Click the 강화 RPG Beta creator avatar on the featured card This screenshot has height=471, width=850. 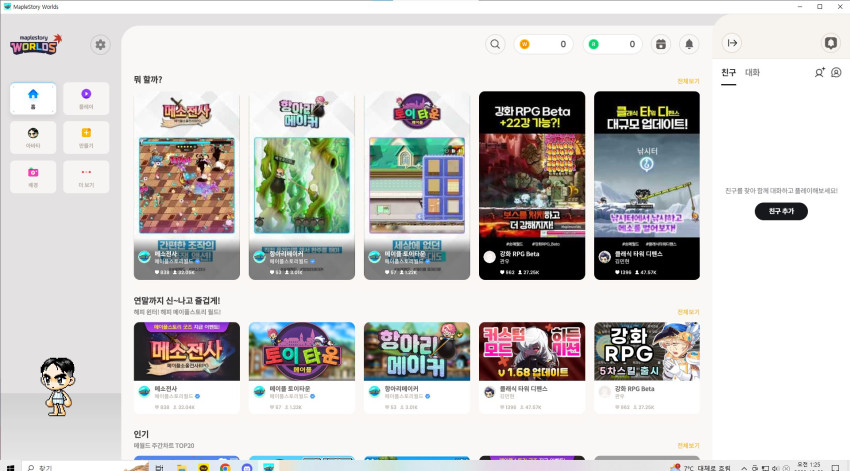[490, 257]
